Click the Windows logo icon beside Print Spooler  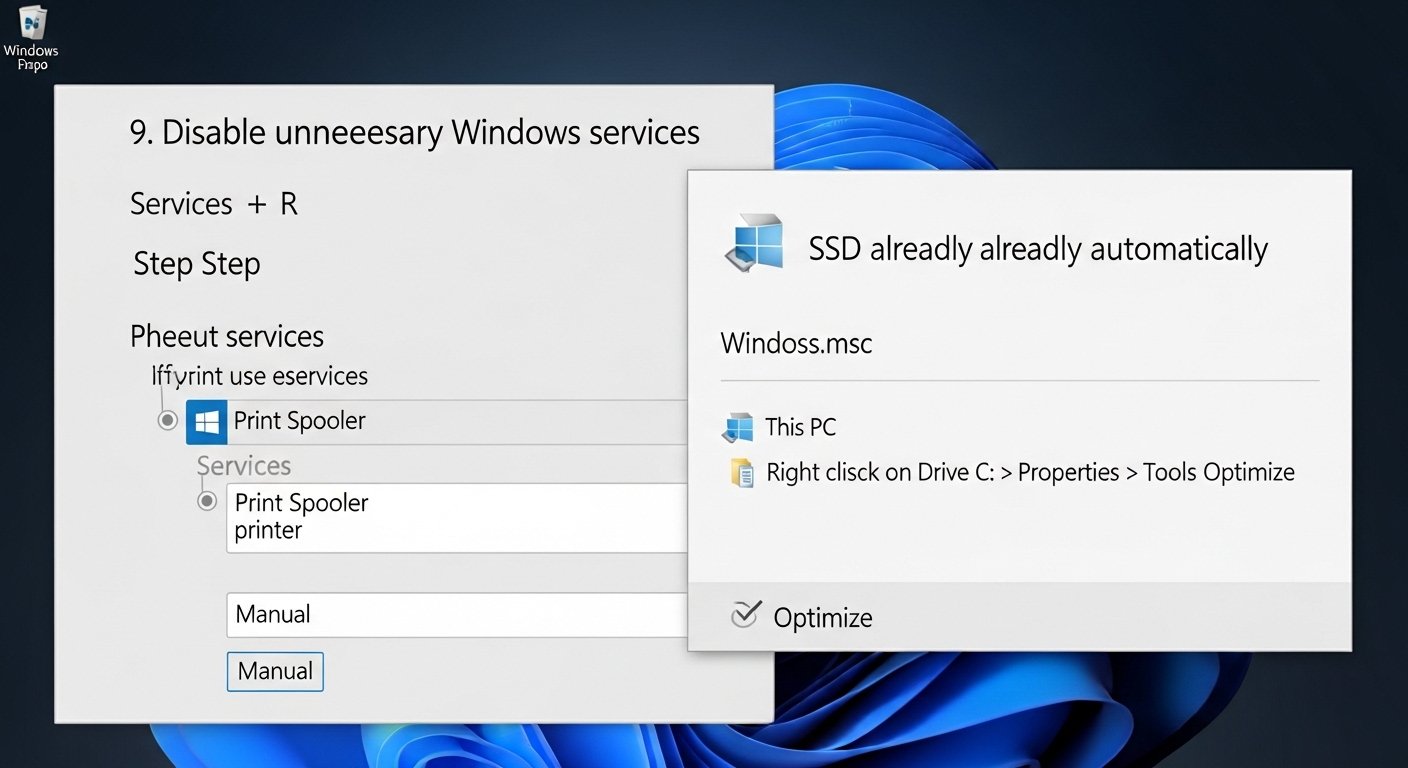tap(207, 422)
